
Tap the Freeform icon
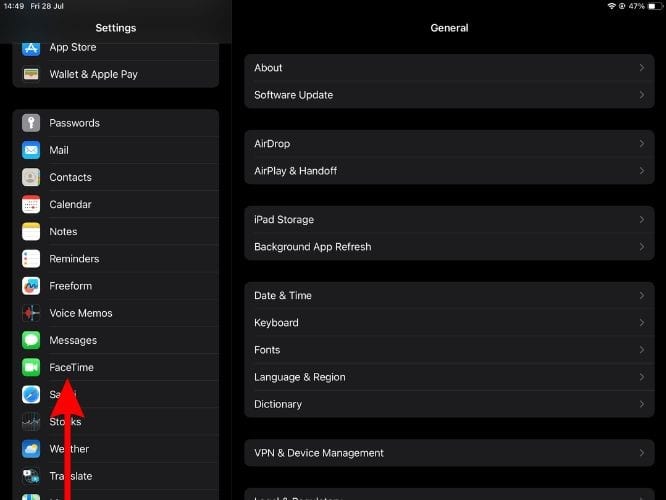pyautogui.click(x=31, y=286)
